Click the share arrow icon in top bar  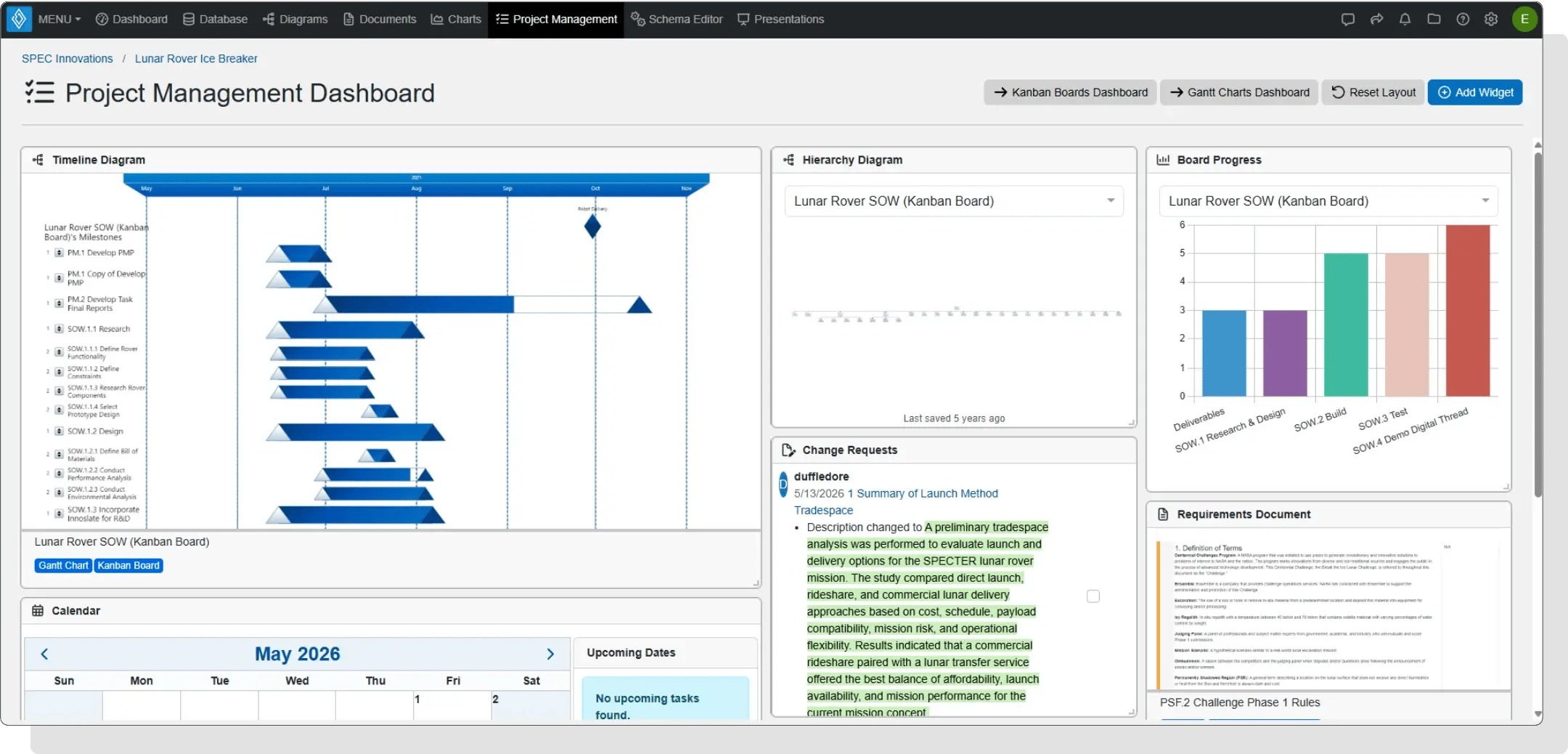point(1376,20)
